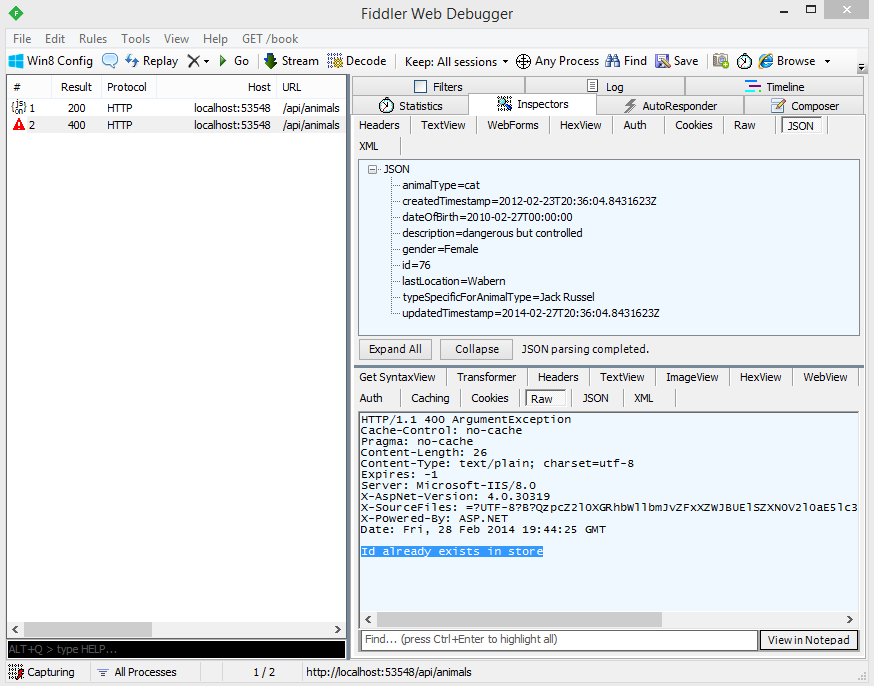
Task: Open Find sessions with binoculars icon
Action: pyautogui.click(x=613, y=61)
